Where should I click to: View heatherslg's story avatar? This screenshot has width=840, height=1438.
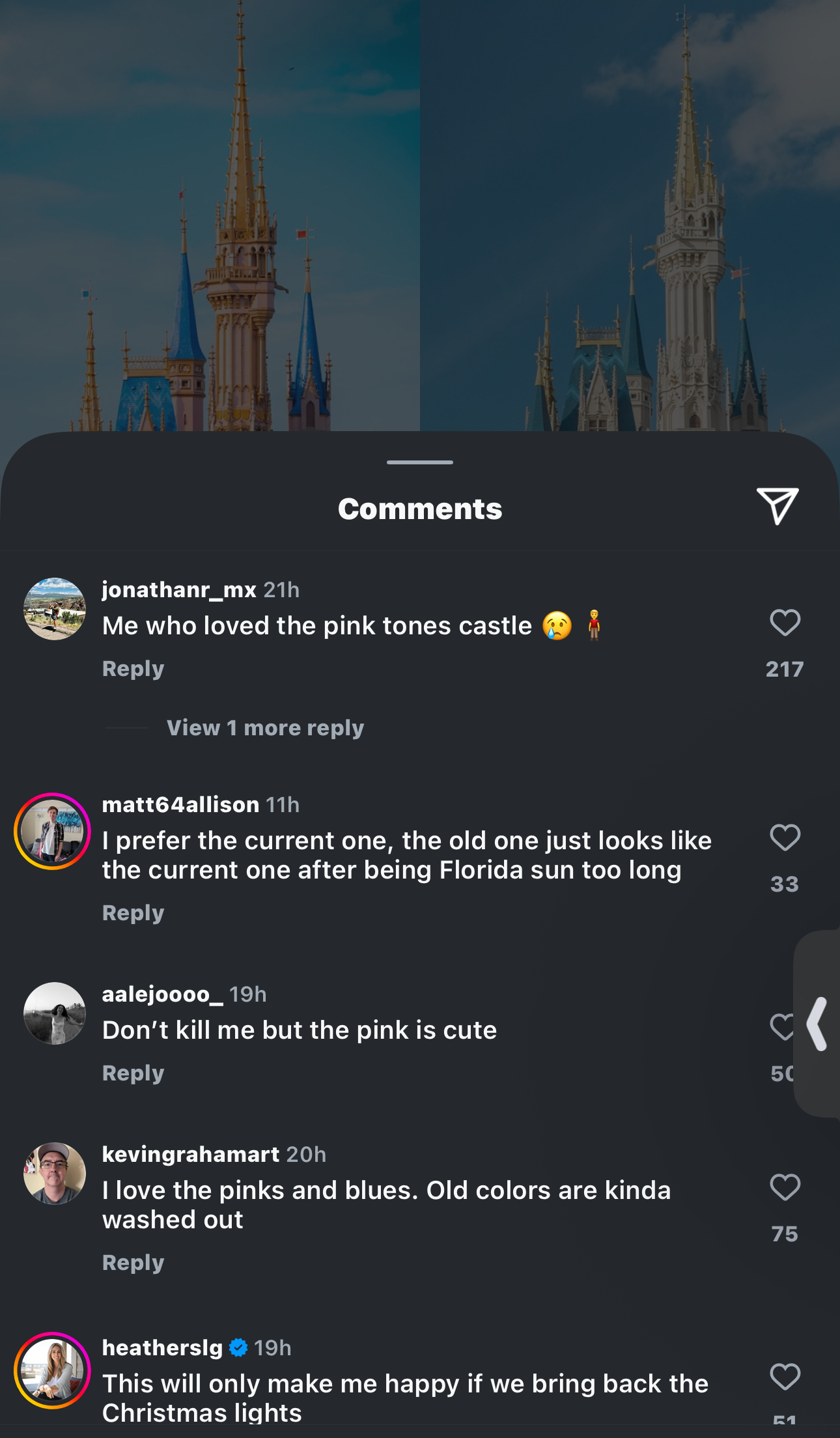52,1370
